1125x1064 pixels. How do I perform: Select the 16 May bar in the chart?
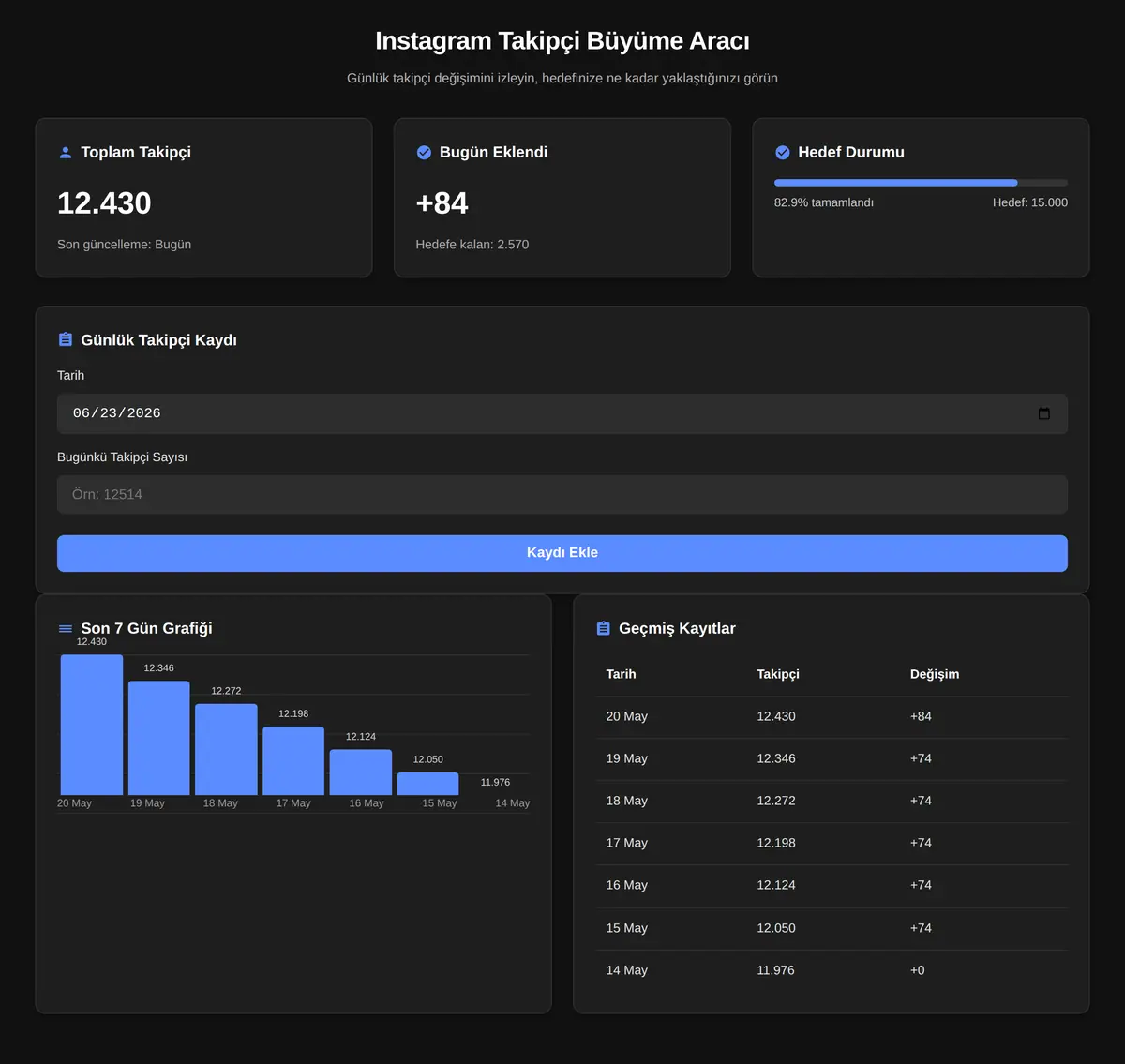pos(361,772)
